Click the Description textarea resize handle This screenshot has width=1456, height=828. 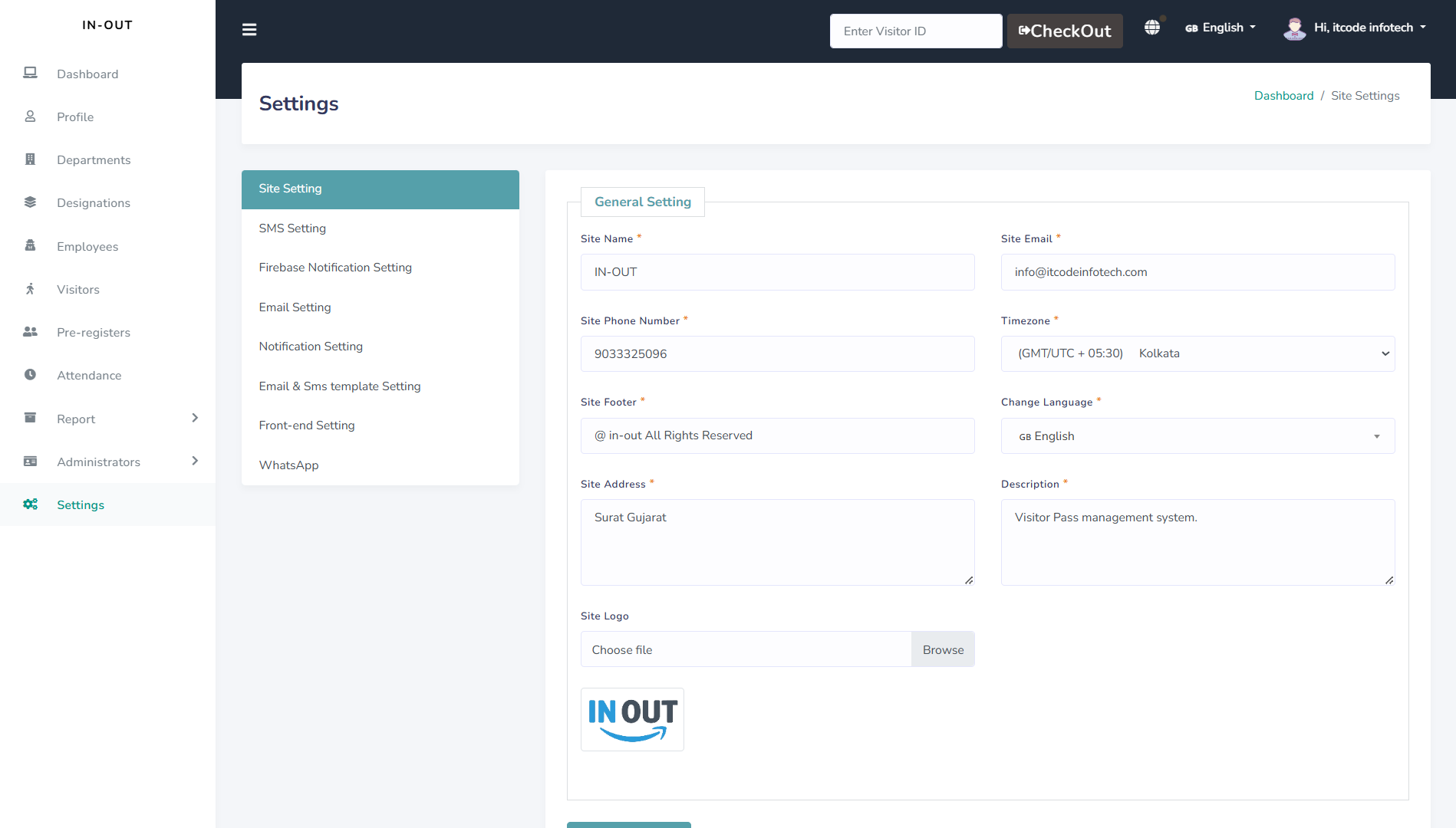coord(1389,580)
